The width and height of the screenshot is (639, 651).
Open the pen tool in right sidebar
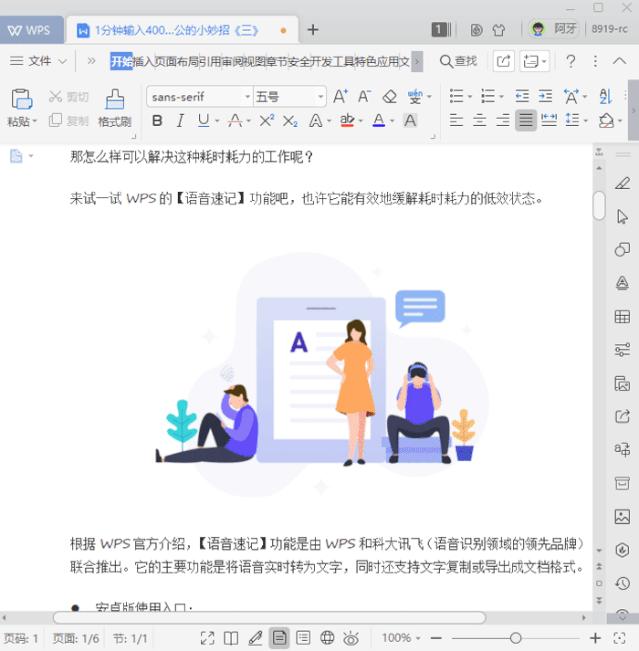622,183
